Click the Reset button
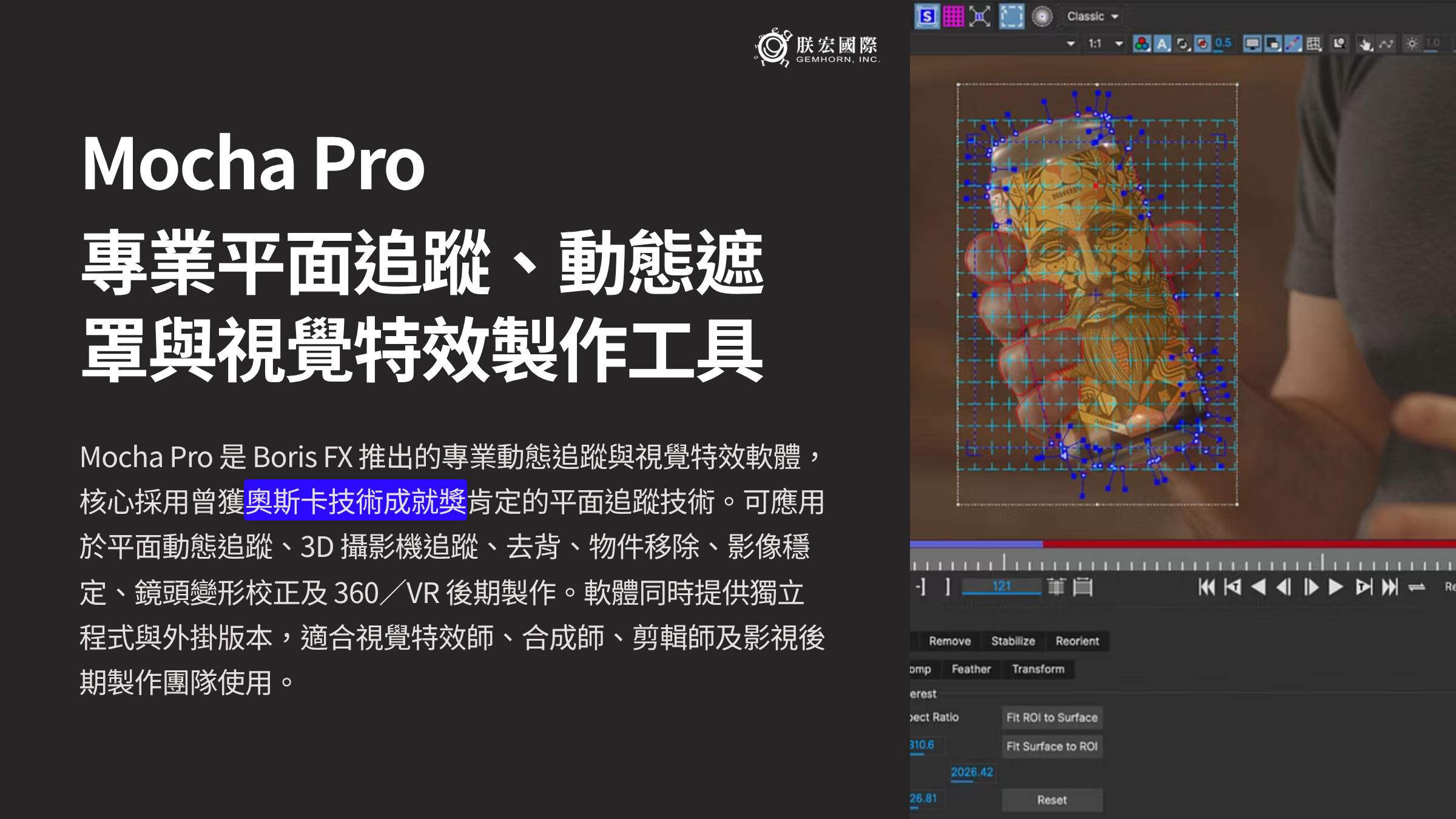Viewport: 1456px width, 819px height. pyautogui.click(x=1051, y=800)
